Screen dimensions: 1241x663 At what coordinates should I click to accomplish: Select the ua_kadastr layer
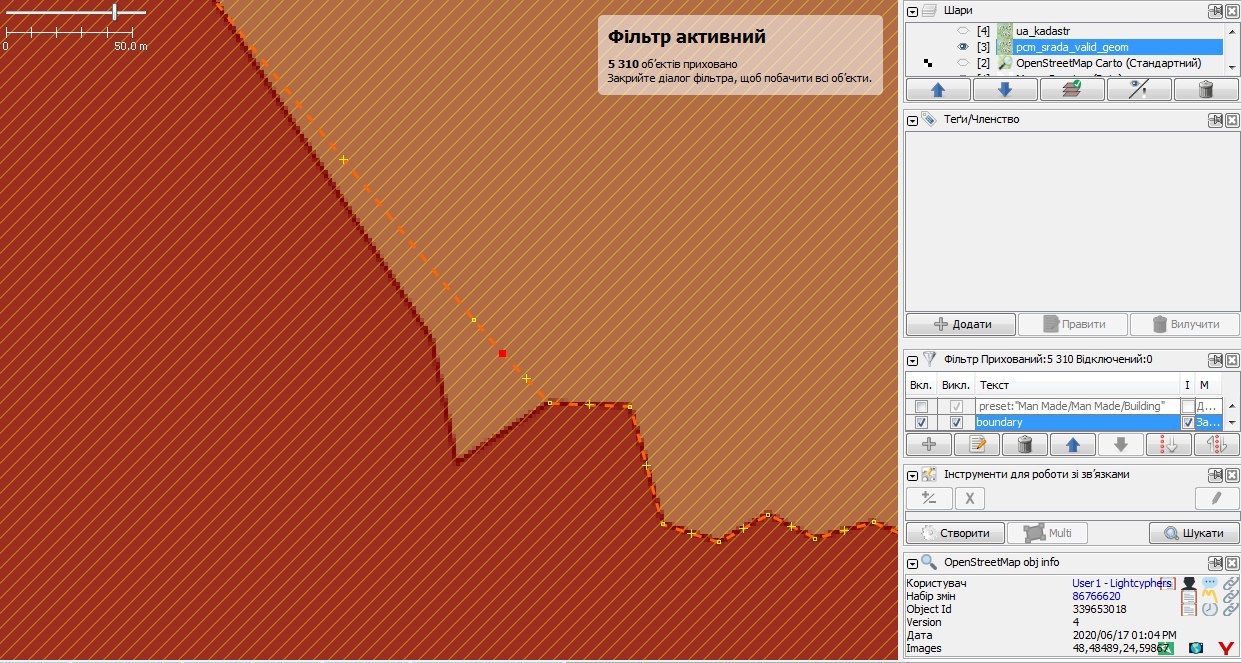[1043, 31]
